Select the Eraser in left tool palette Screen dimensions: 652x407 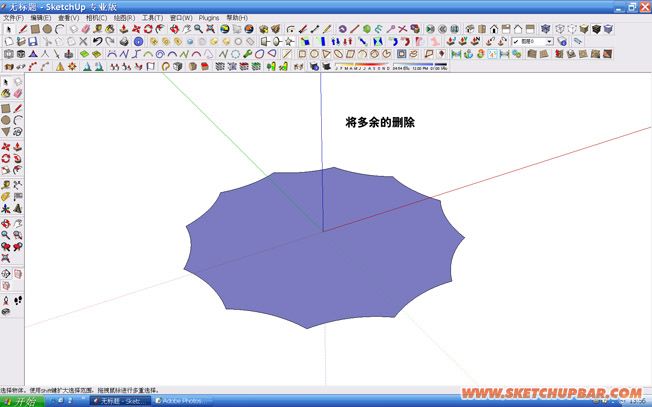(18, 94)
